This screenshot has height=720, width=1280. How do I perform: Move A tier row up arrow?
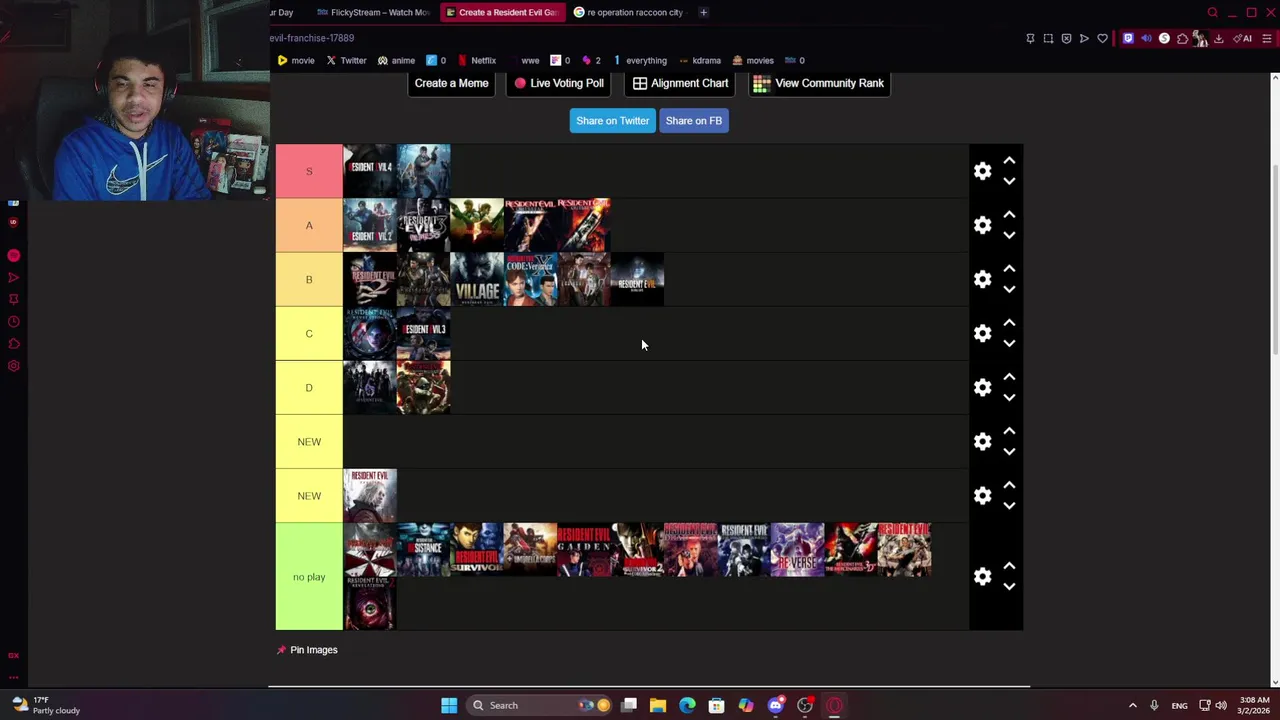click(1009, 214)
